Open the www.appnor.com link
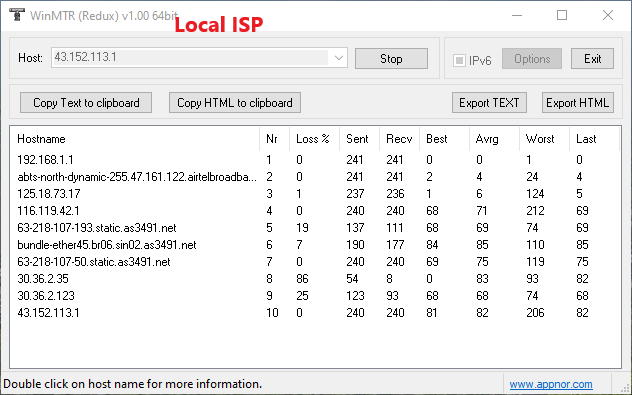The width and height of the screenshot is (632, 395). [x=551, y=384]
